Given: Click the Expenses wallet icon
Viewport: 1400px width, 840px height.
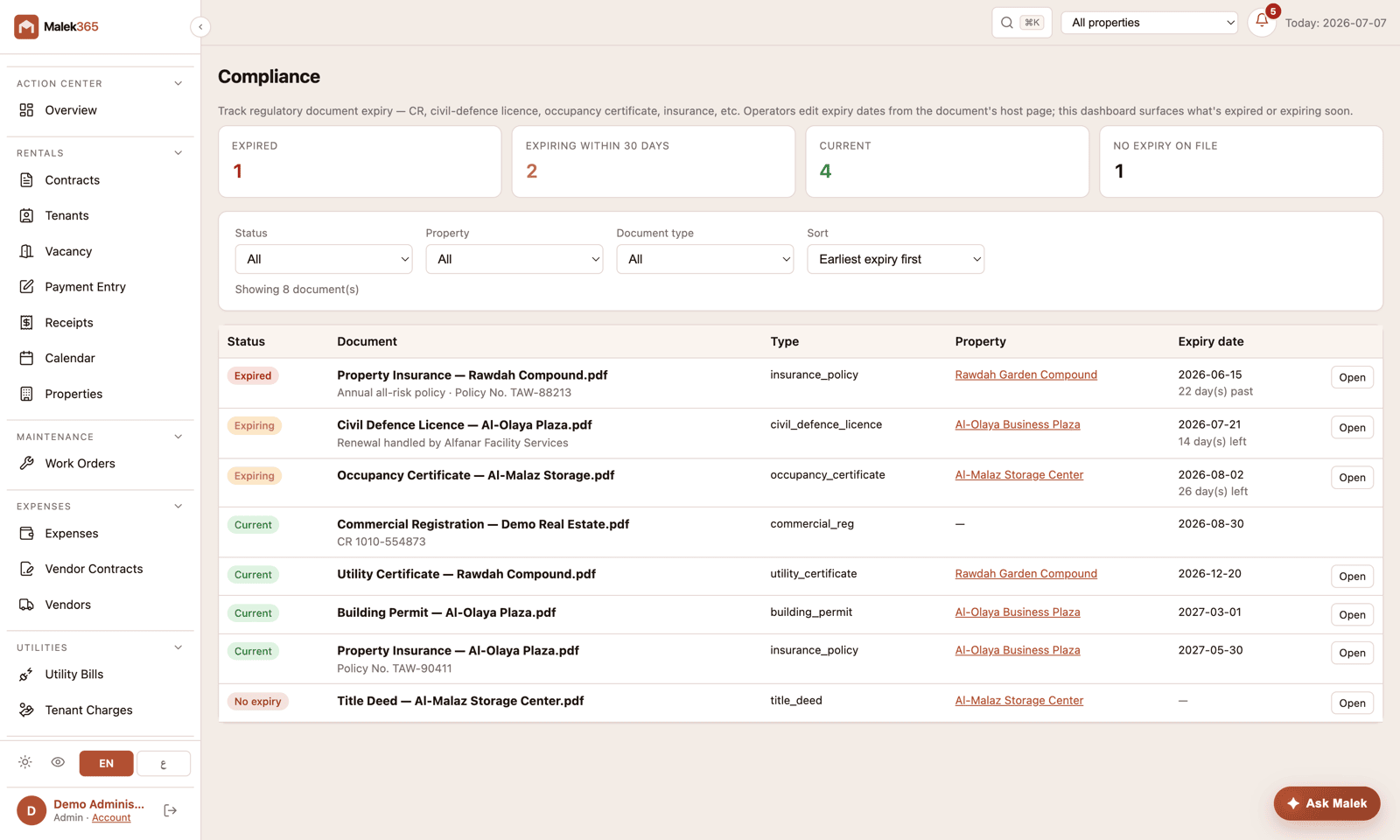Looking at the screenshot, I should point(26,534).
